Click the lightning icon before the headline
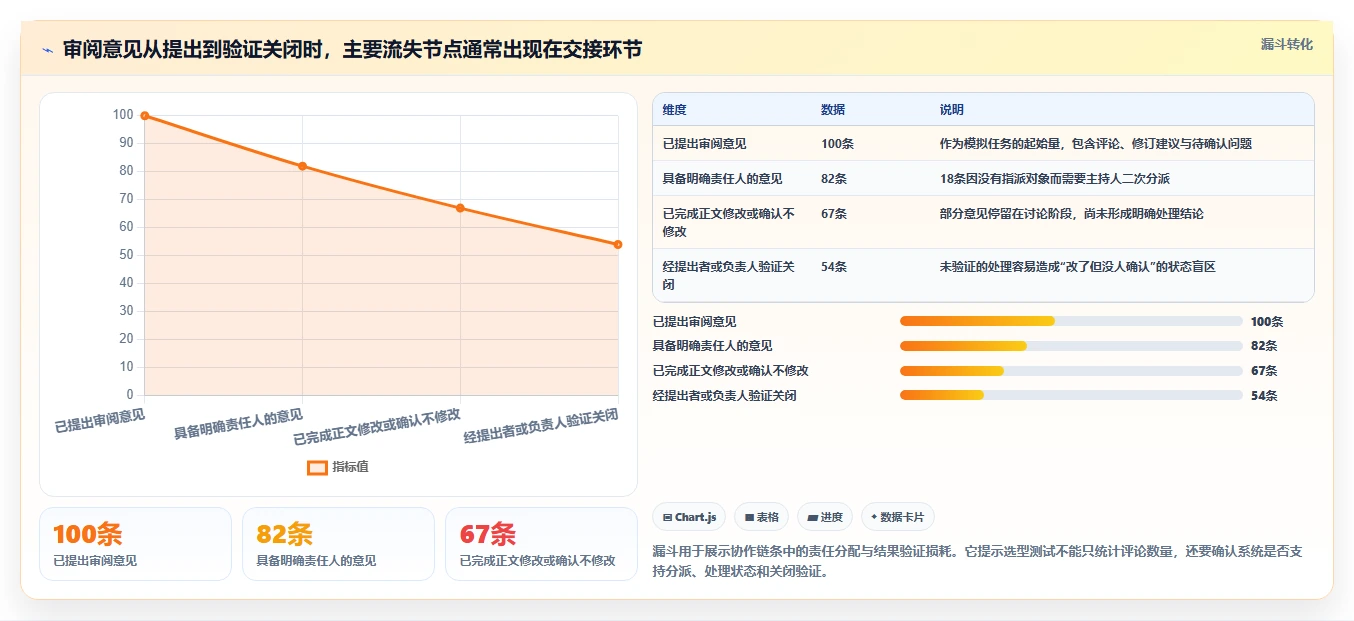 [x=47, y=50]
